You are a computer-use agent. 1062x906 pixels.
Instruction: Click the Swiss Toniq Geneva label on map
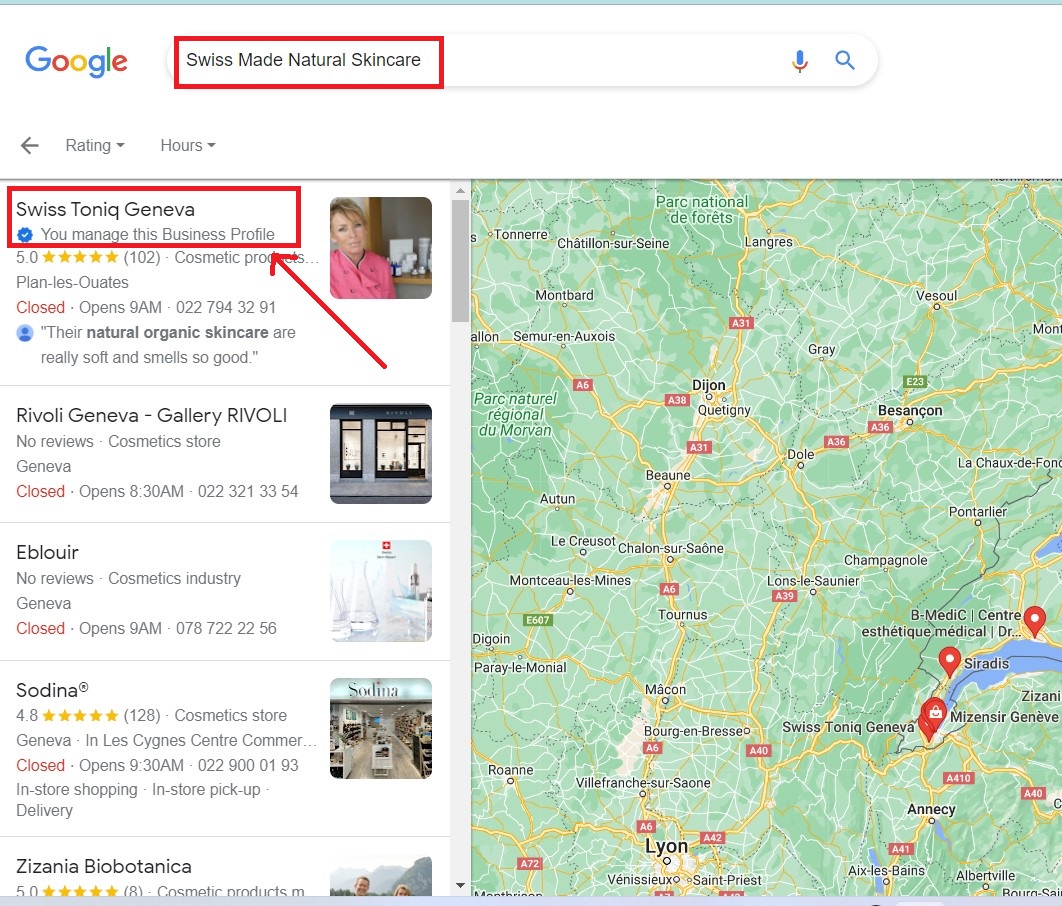(848, 727)
